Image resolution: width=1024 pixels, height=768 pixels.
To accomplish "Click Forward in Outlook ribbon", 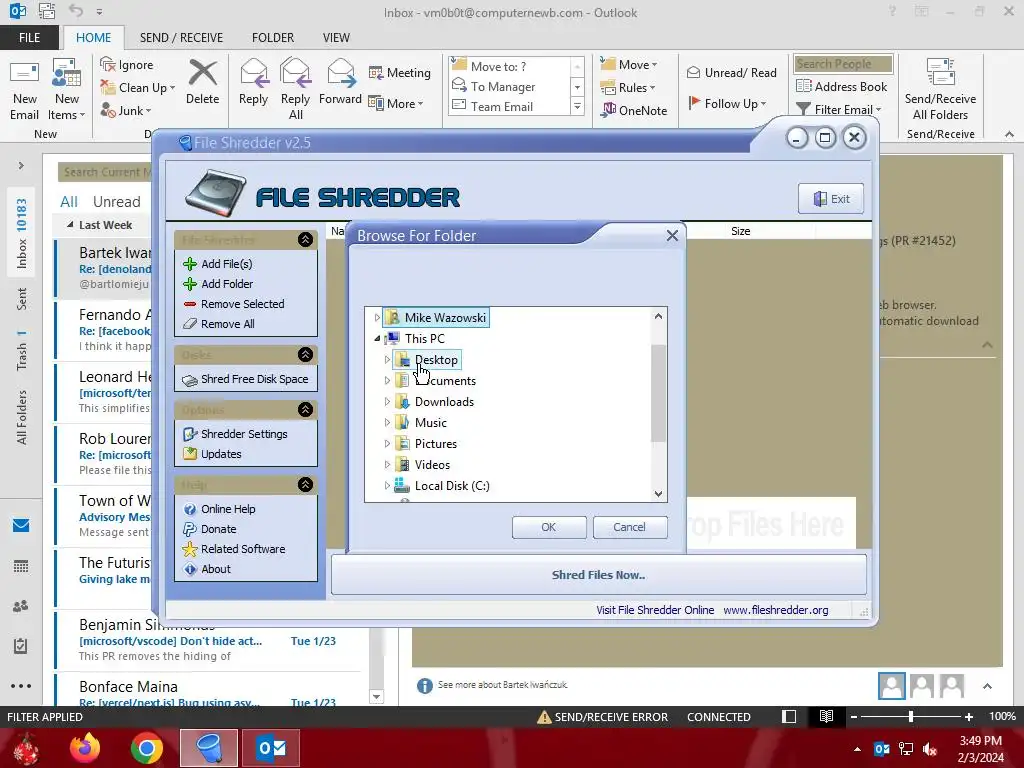I will [x=340, y=82].
